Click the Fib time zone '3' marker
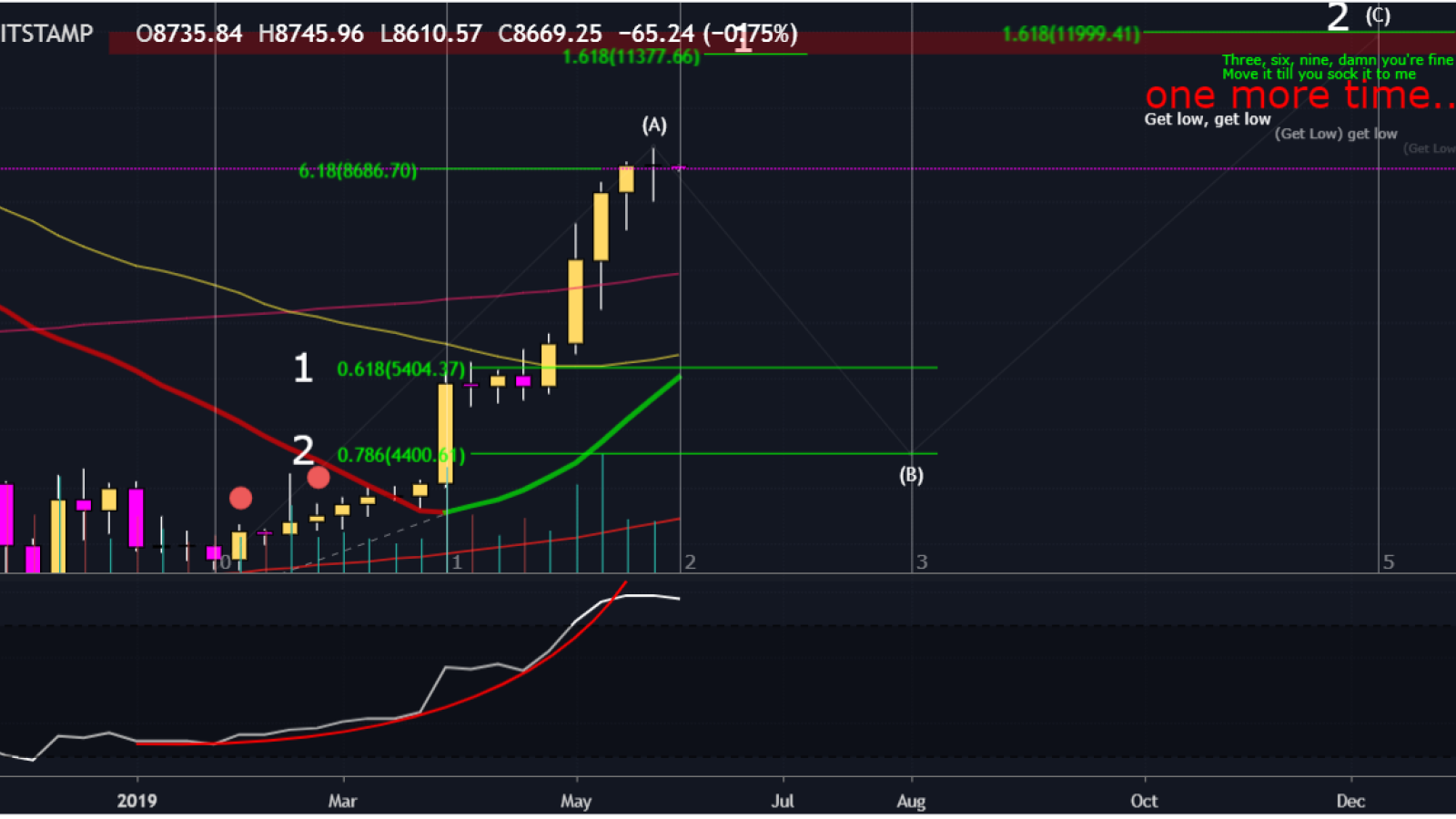This screenshot has width=1456, height=819. [922, 562]
